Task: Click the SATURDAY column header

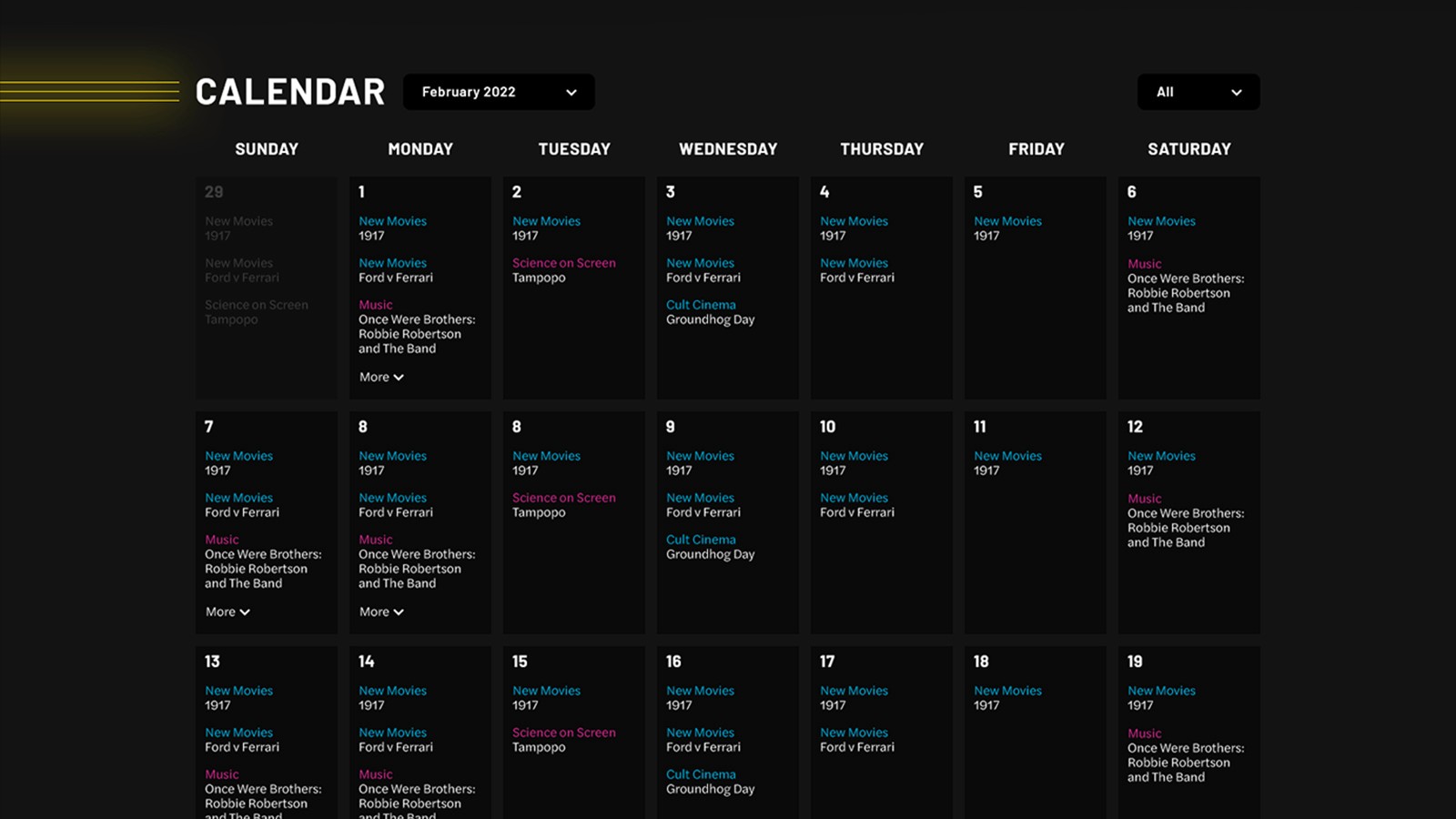Action: [1189, 149]
